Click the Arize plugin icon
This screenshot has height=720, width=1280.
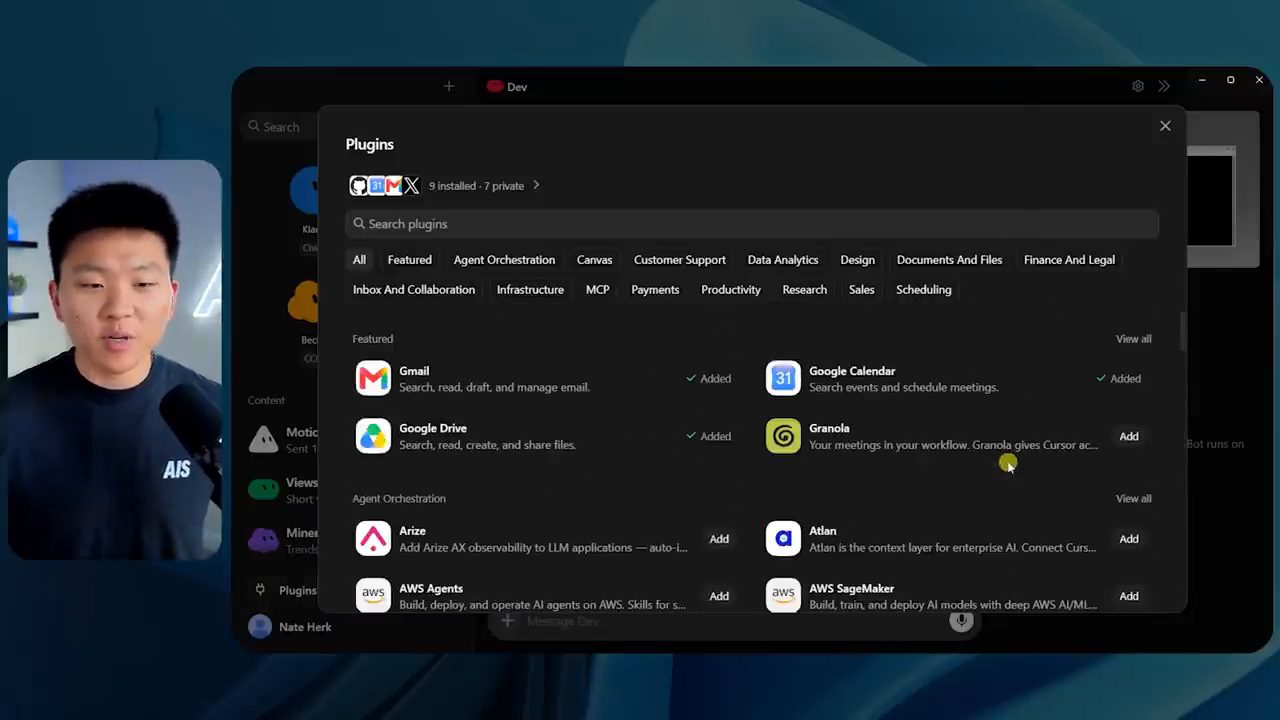pyautogui.click(x=373, y=539)
